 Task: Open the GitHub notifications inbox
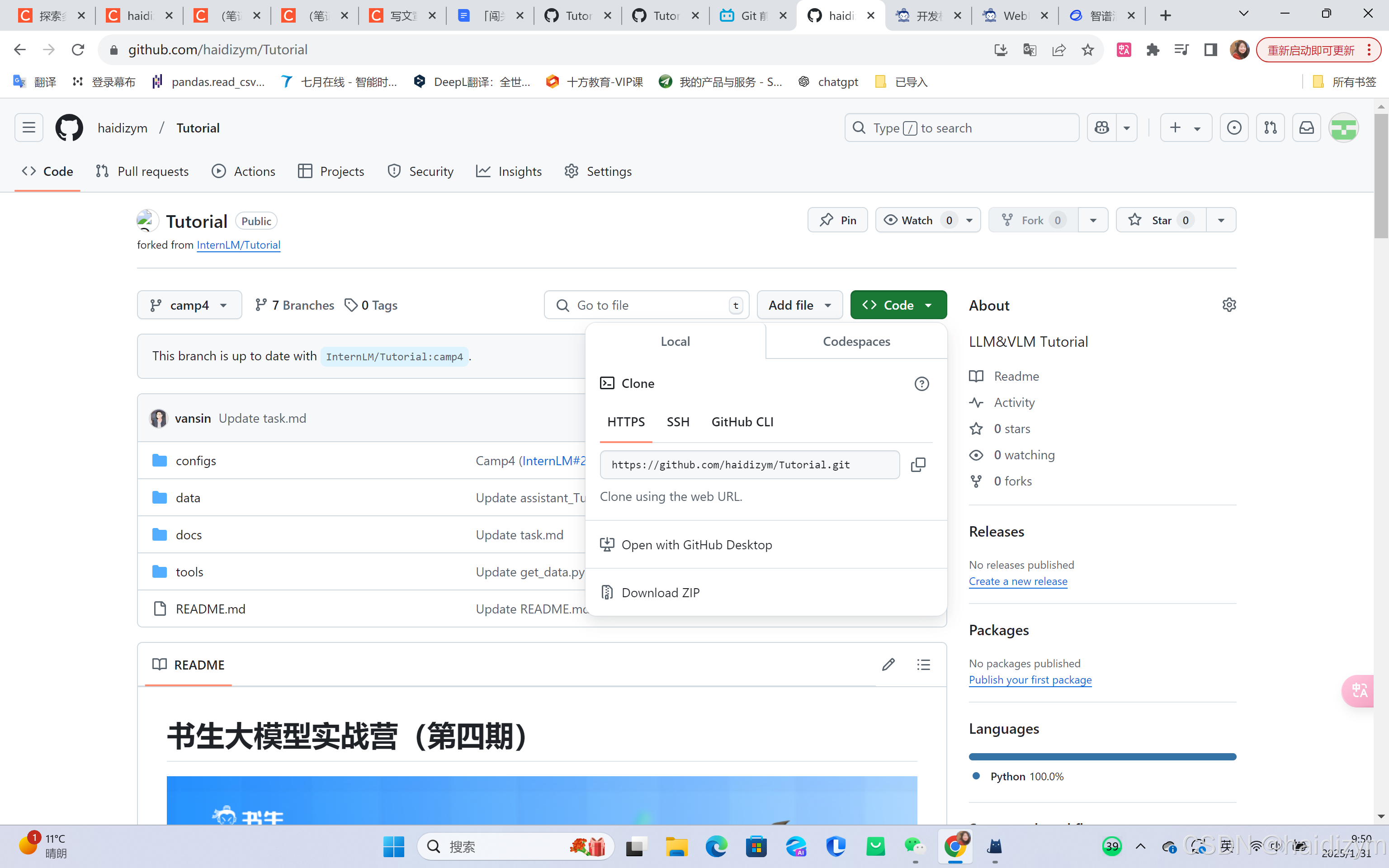coord(1306,127)
